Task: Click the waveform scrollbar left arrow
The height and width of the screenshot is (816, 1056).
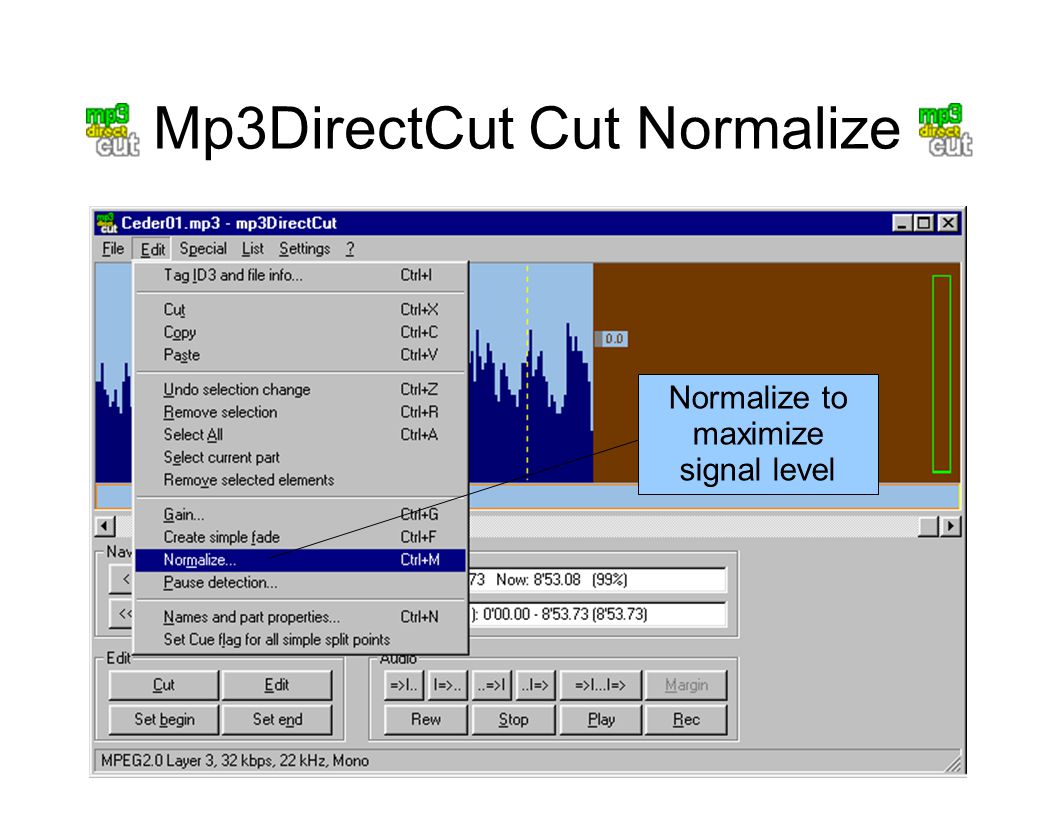Action: tap(105, 526)
